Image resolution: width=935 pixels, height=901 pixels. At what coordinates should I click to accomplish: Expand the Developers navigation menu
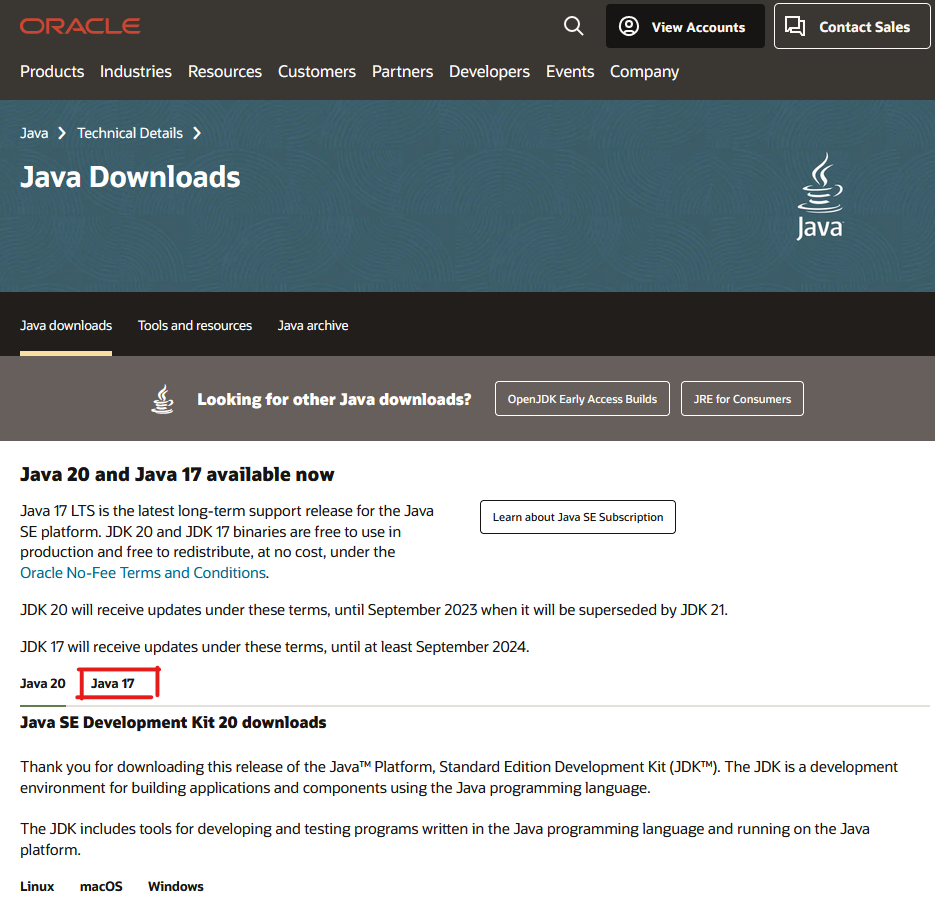coord(489,72)
